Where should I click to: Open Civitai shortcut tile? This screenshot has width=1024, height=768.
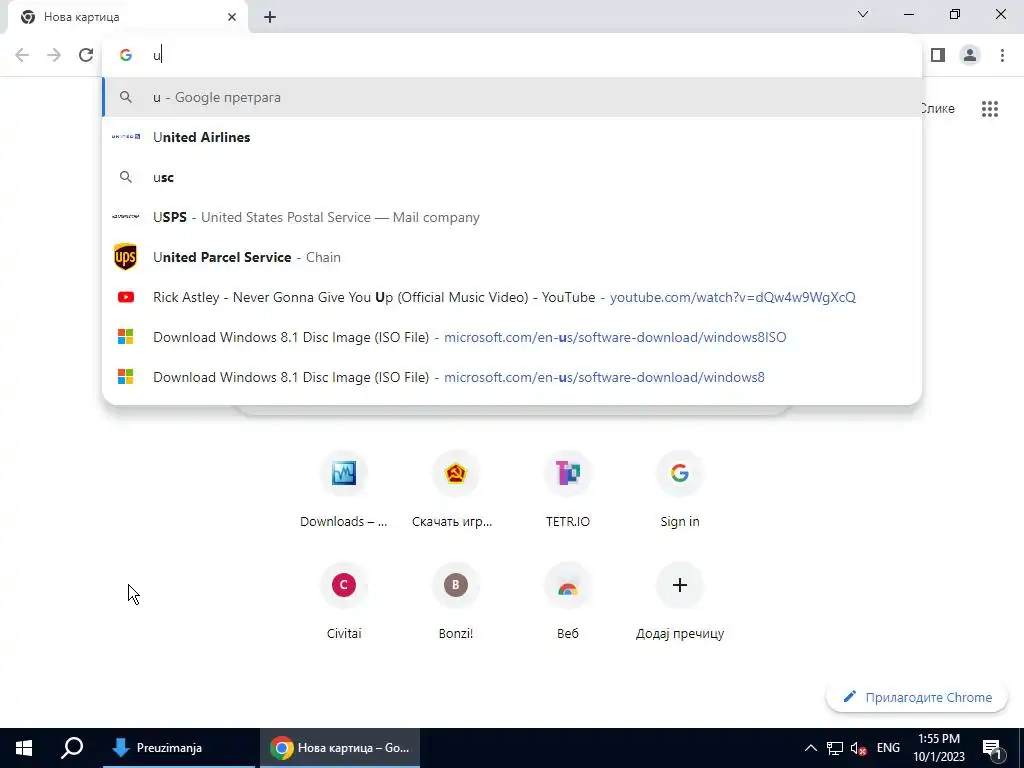[x=344, y=600]
